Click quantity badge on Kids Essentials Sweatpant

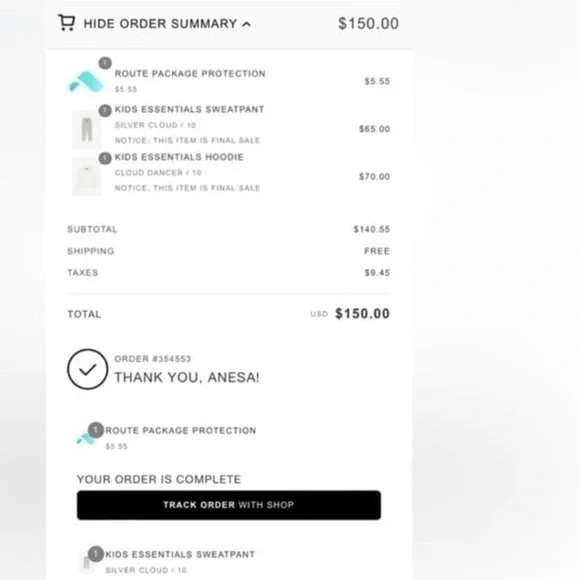coord(105,111)
